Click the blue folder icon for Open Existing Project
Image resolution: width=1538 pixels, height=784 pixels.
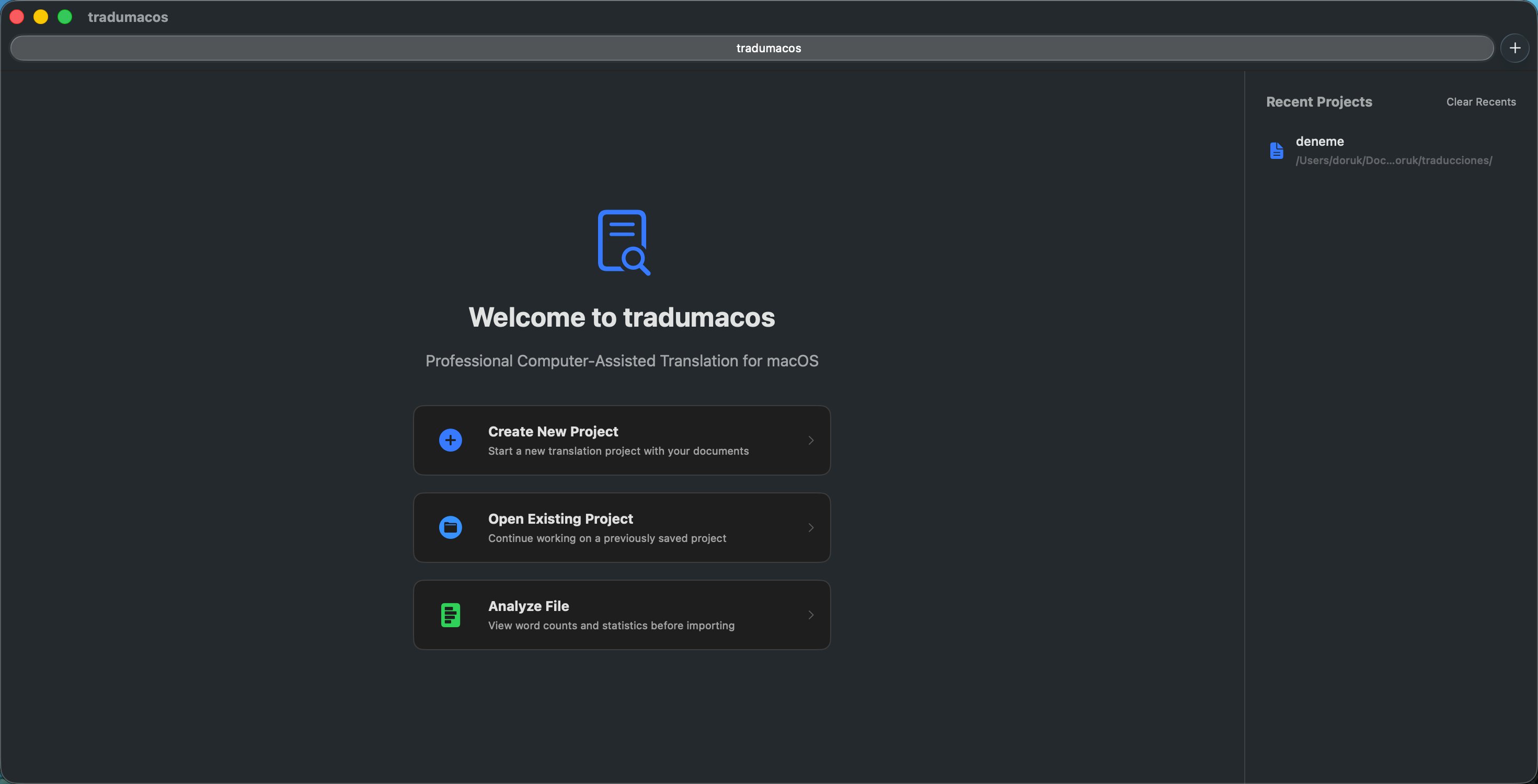450,527
